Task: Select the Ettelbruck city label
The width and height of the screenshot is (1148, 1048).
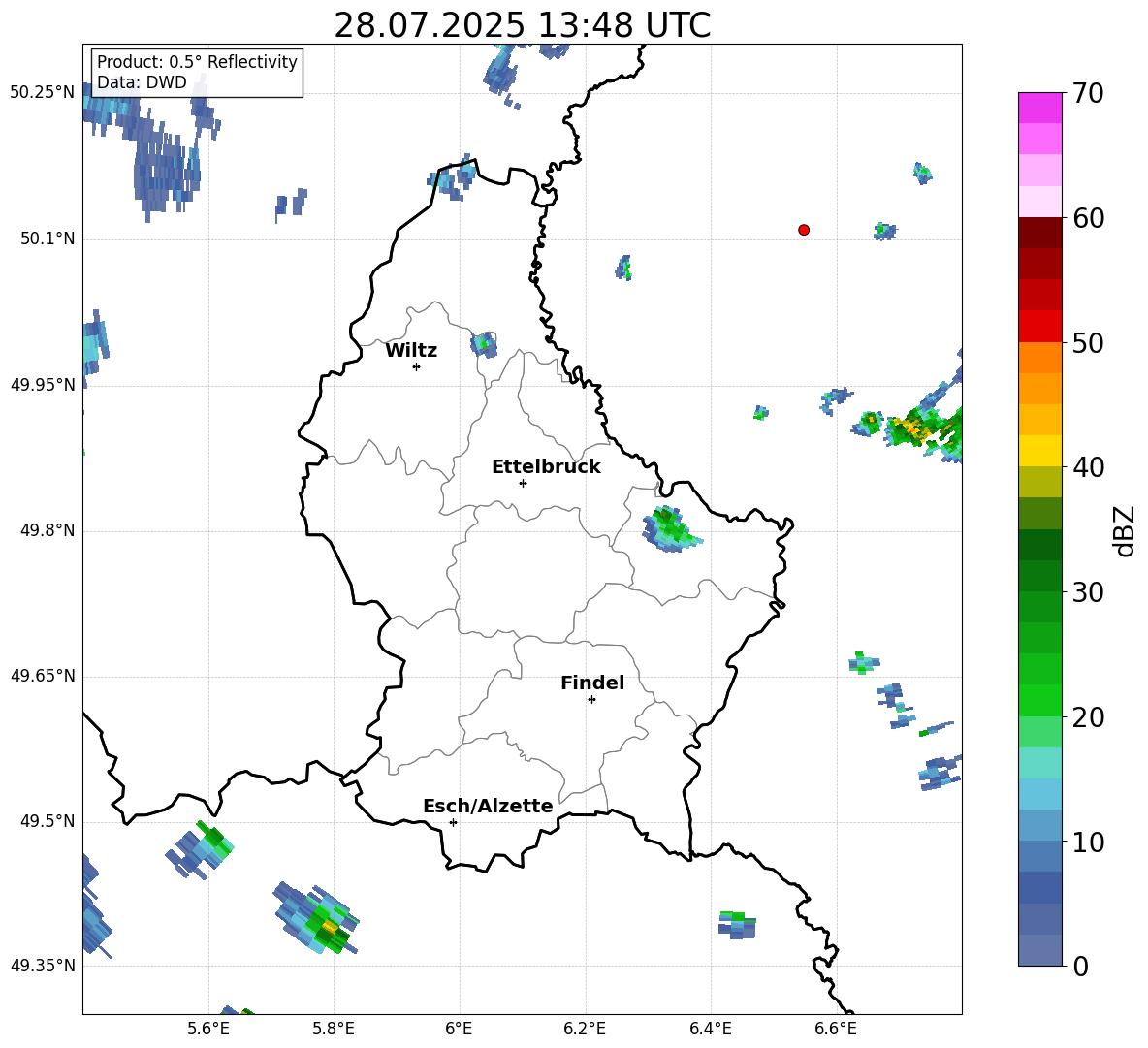Action: [x=546, y=467]
